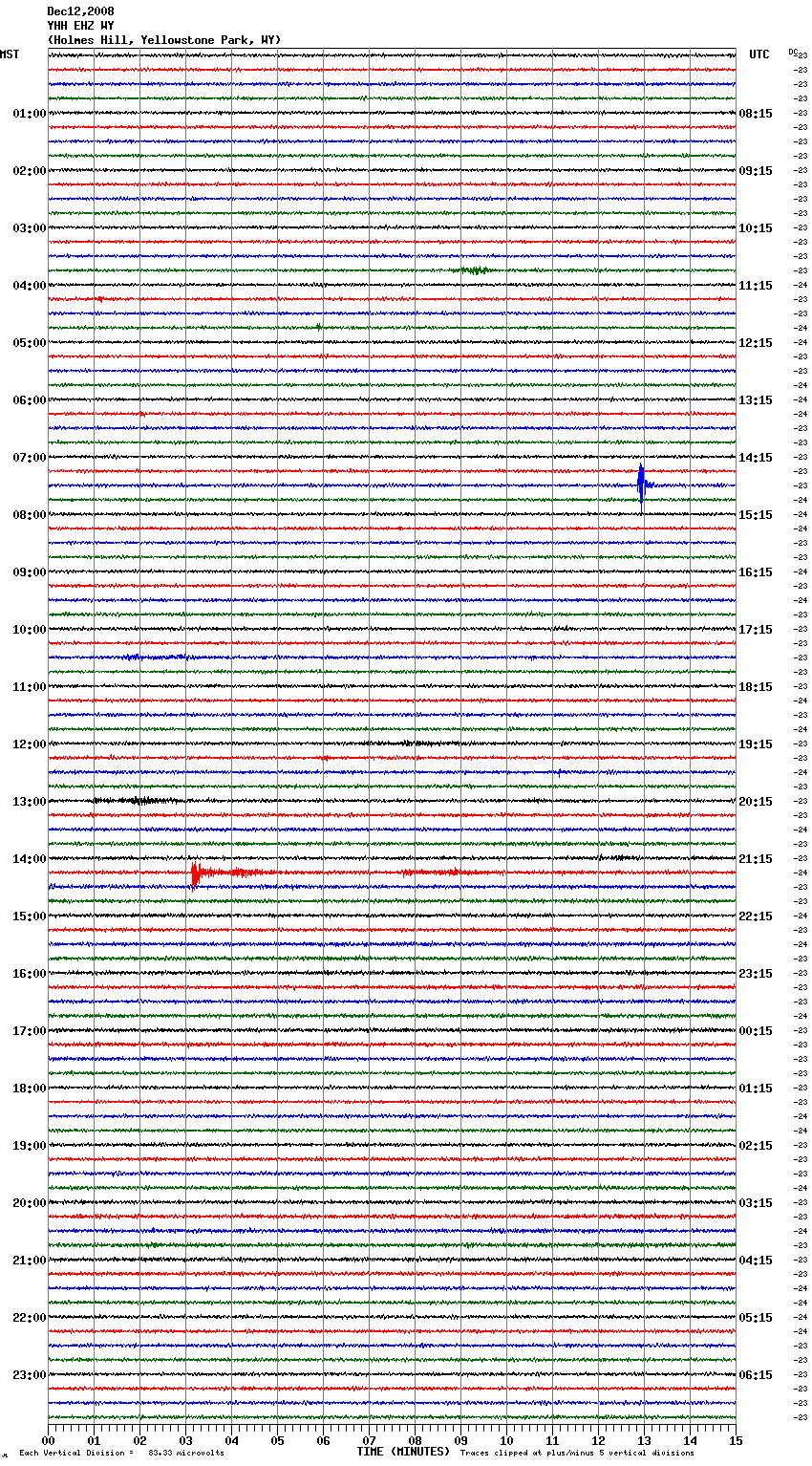Click the Traces clipped footnote text
The width and height of the screenshot is (812, 1466).
tap(578, 1453)
